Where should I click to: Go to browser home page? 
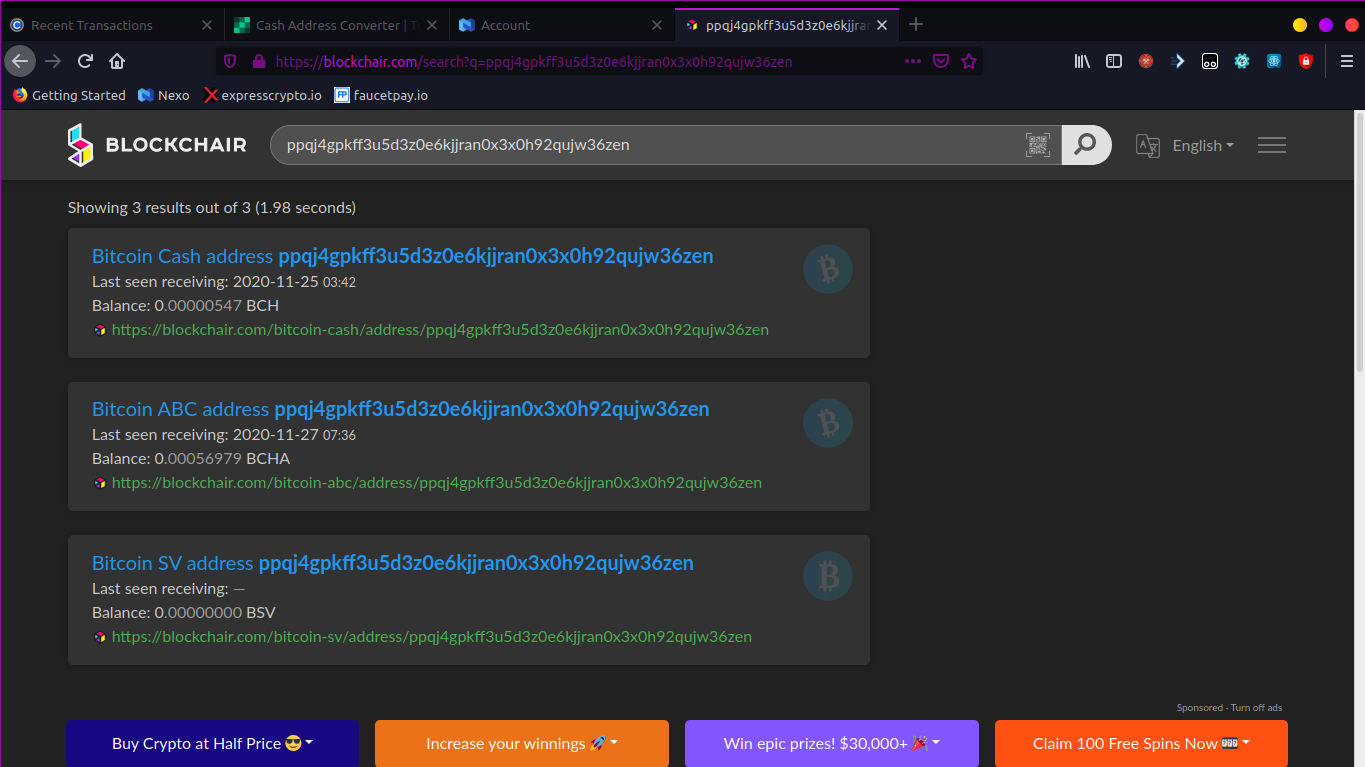point(117,61)
